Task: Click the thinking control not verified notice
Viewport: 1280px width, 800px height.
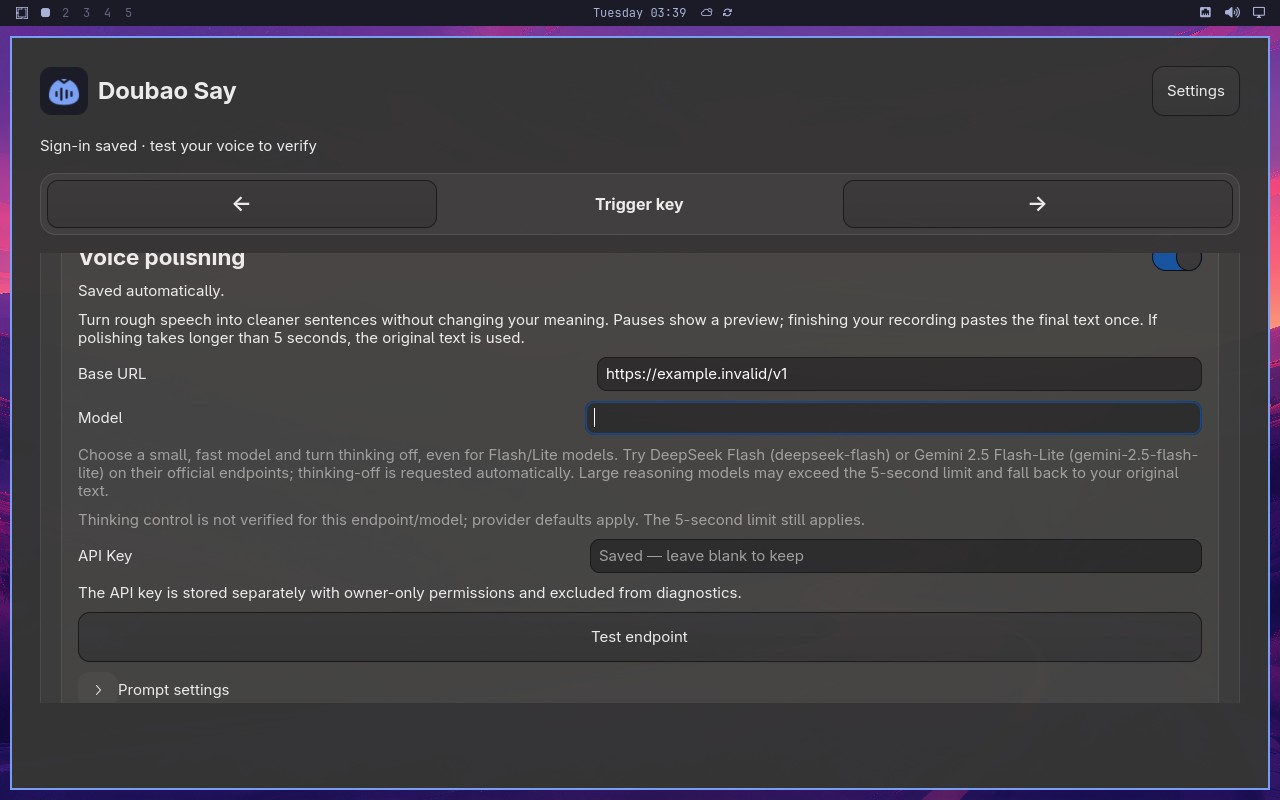Action: (471, 520)
